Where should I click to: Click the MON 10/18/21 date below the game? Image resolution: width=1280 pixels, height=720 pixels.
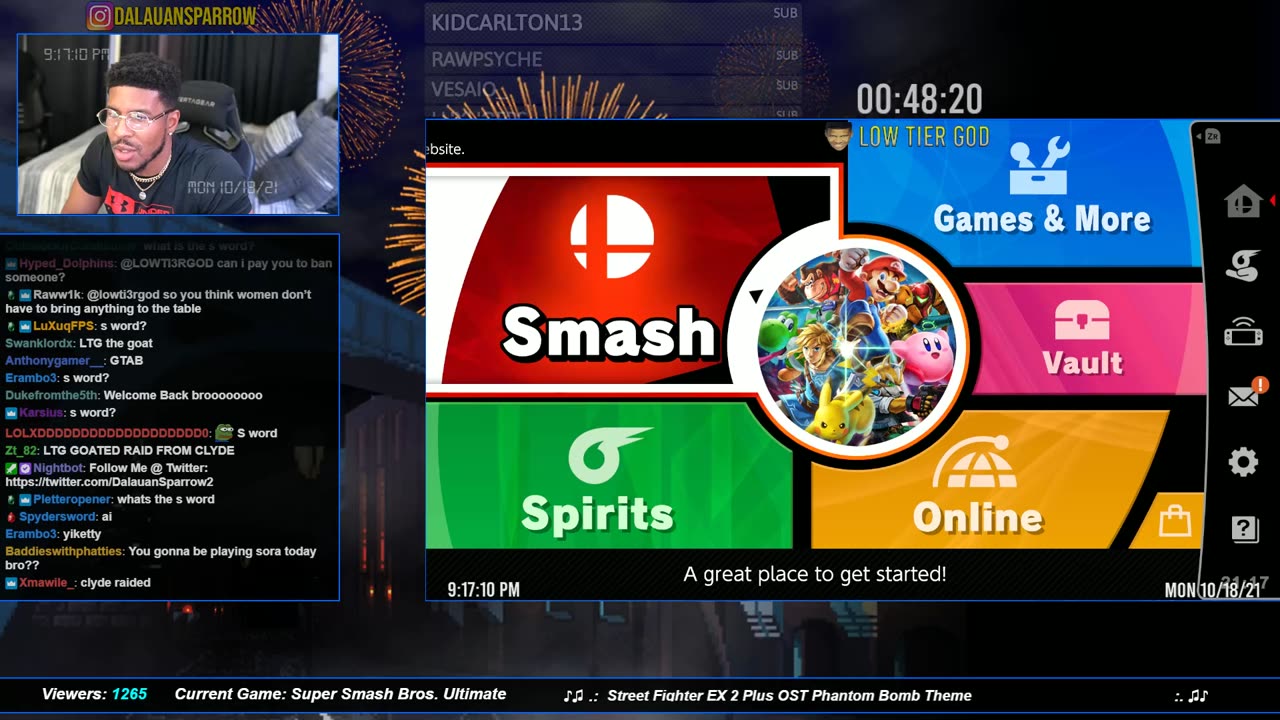point(1212,590)
